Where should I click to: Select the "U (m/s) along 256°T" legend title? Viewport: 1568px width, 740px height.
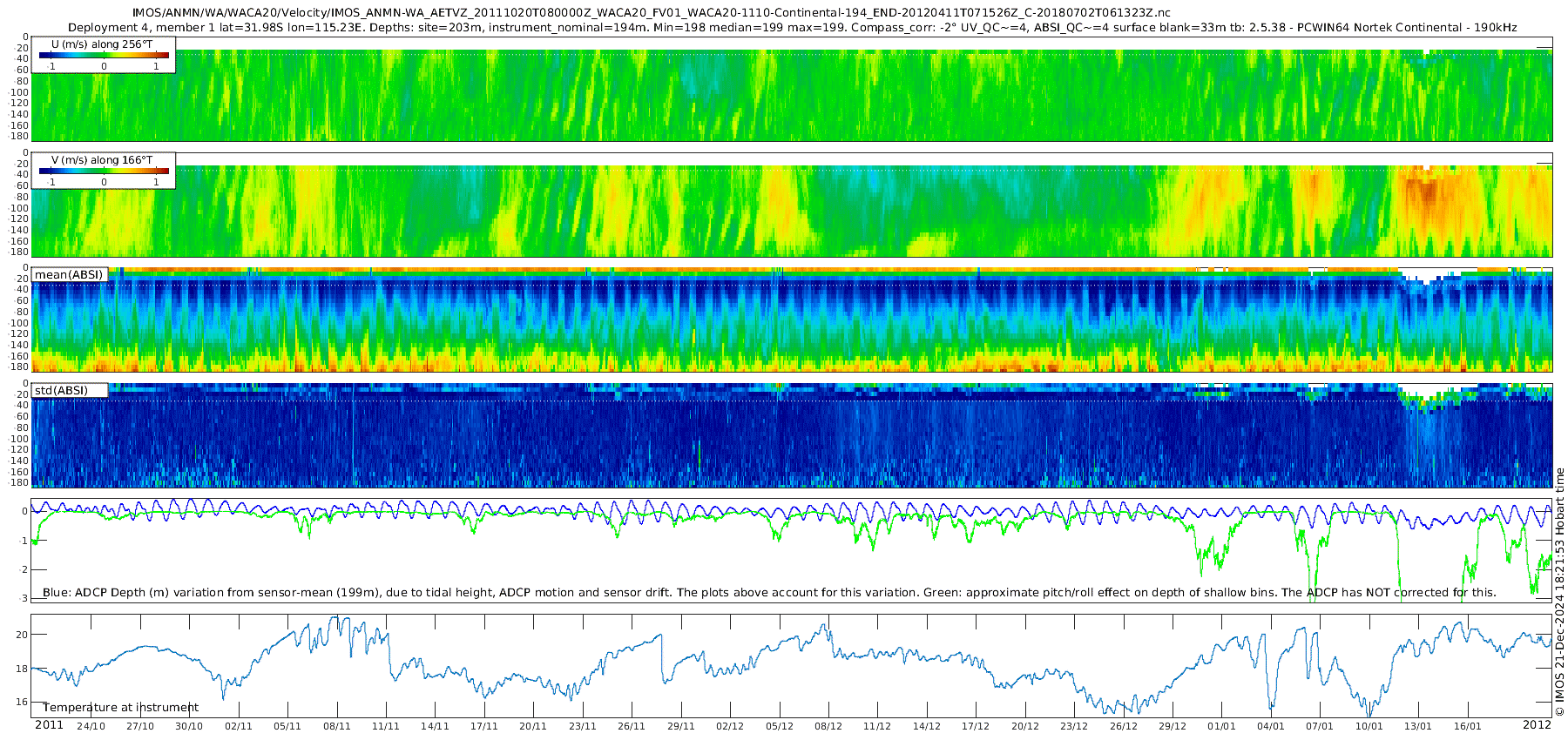pyautogui.click(x=102, y=44)
